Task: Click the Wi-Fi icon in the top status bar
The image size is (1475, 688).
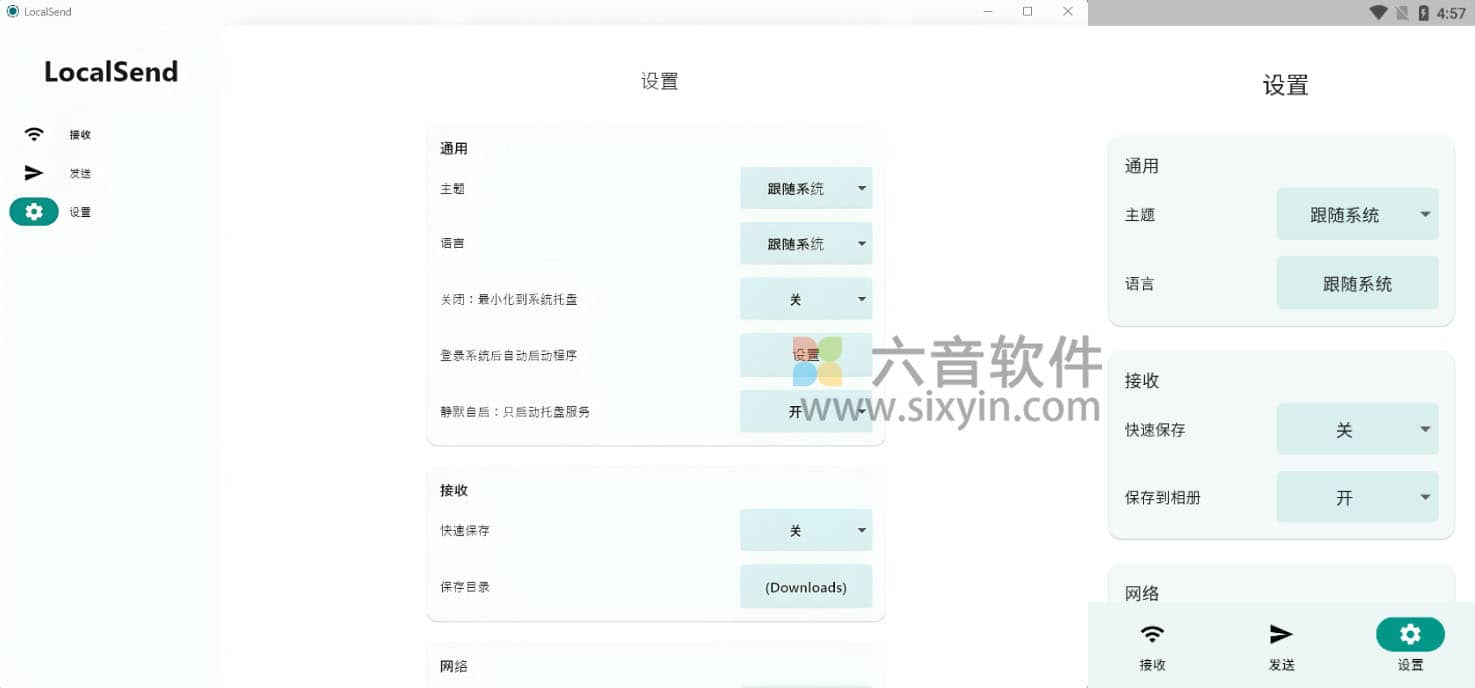Action: pyautogui.click(x=1378, y=13)
